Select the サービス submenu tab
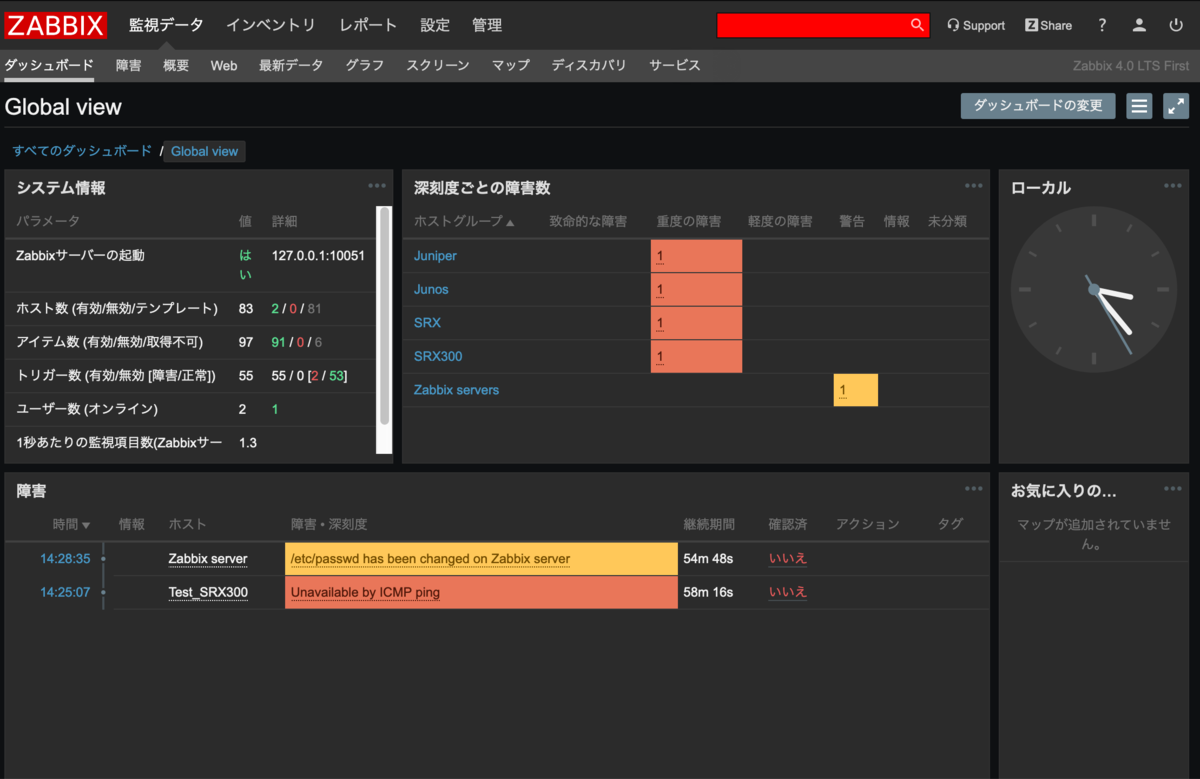The height and width of the screenshot is (779, 1200). pyautogui.click(x=675, y=65)
